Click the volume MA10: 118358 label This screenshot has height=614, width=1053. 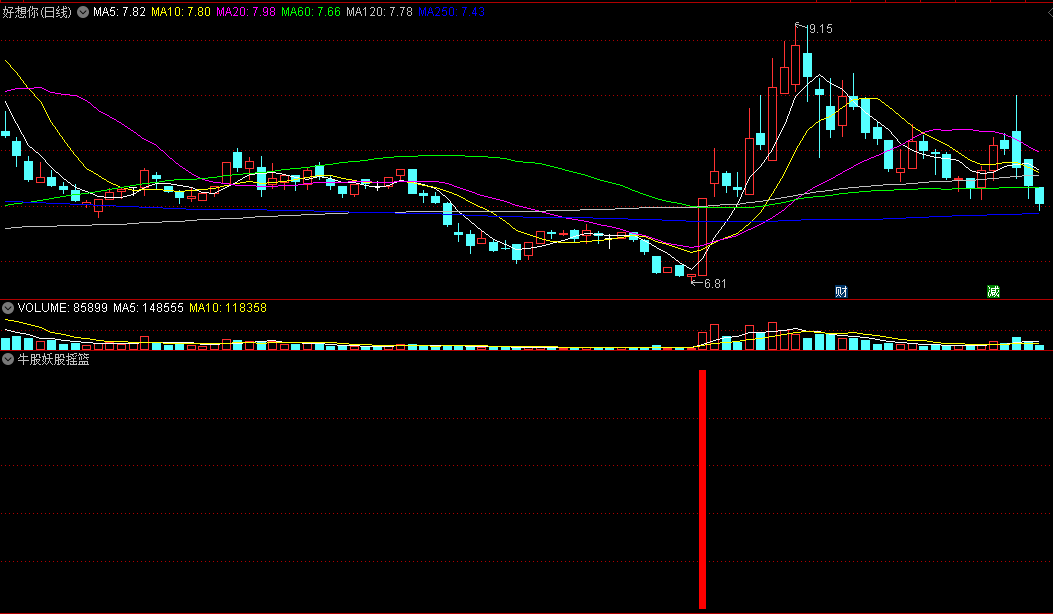coord(228,308)
